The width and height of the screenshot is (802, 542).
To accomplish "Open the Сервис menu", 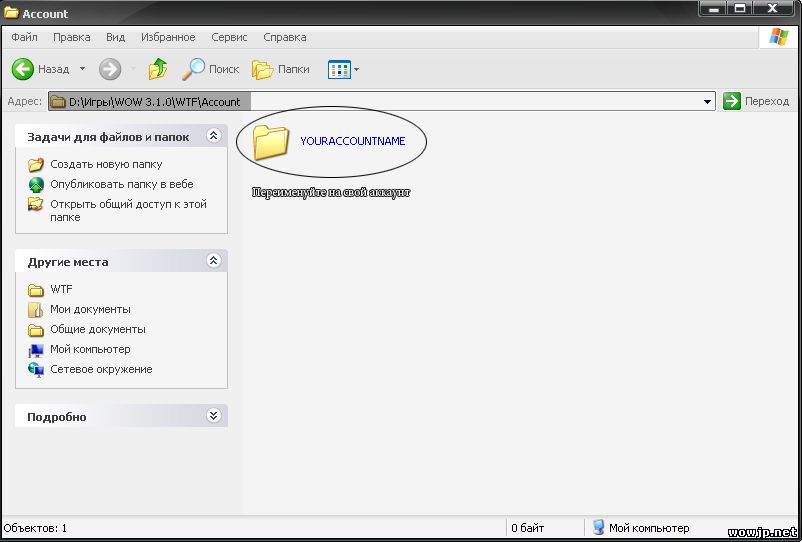I will (x=230, y=37).
